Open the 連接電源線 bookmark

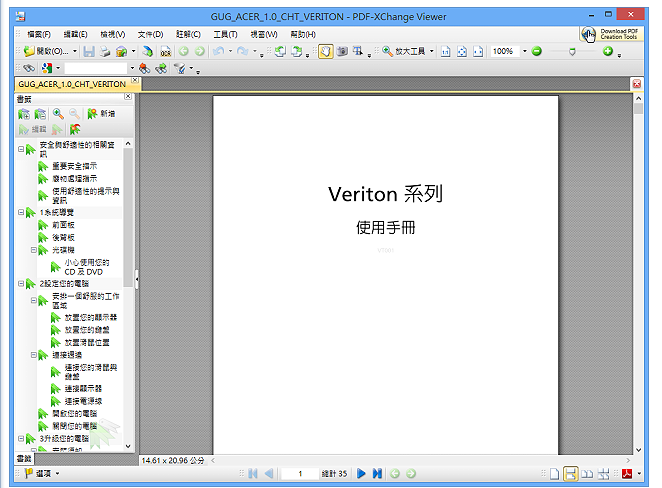tap(83, 401)
